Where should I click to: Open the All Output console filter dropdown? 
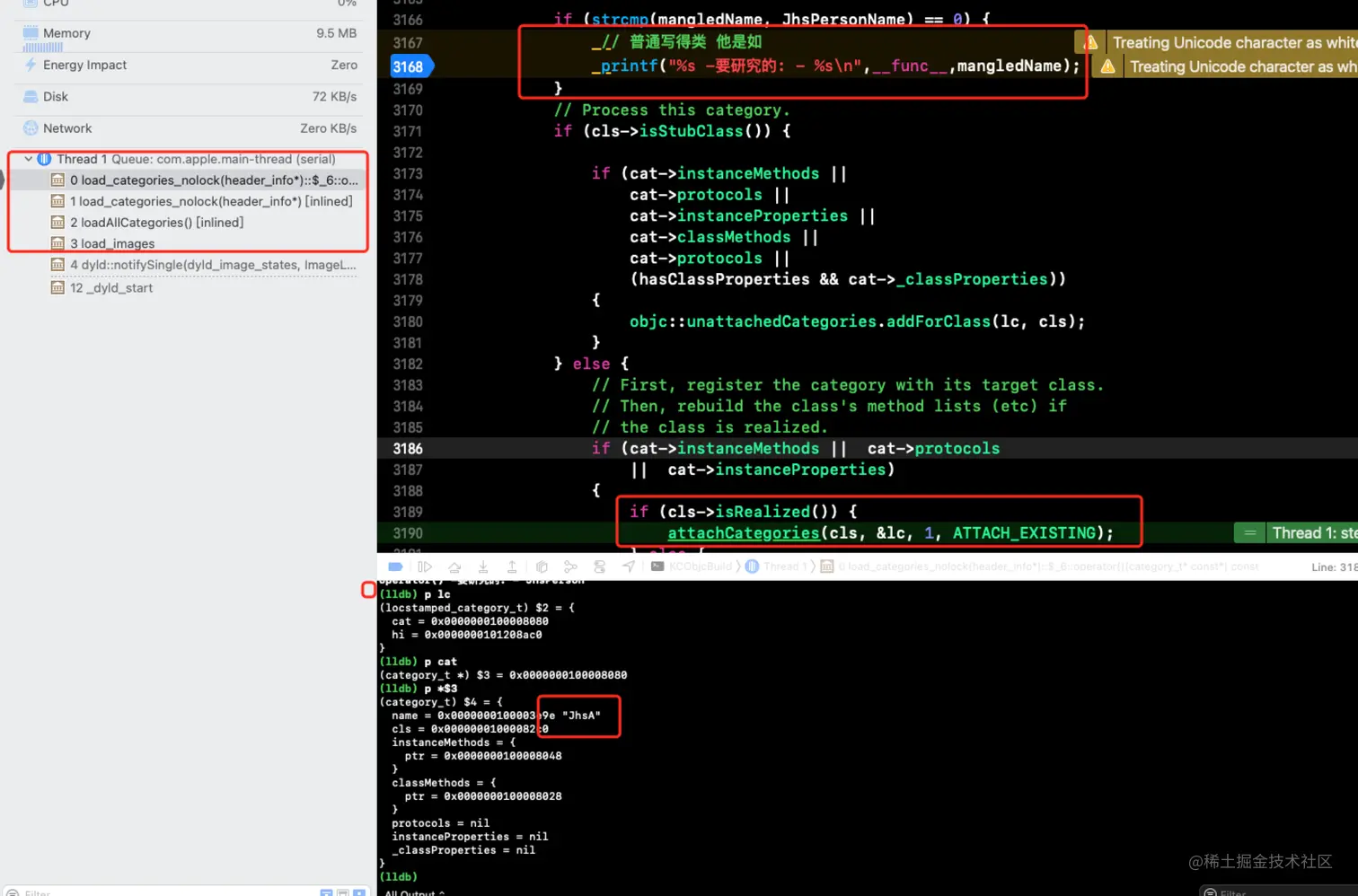coord(415,892)
